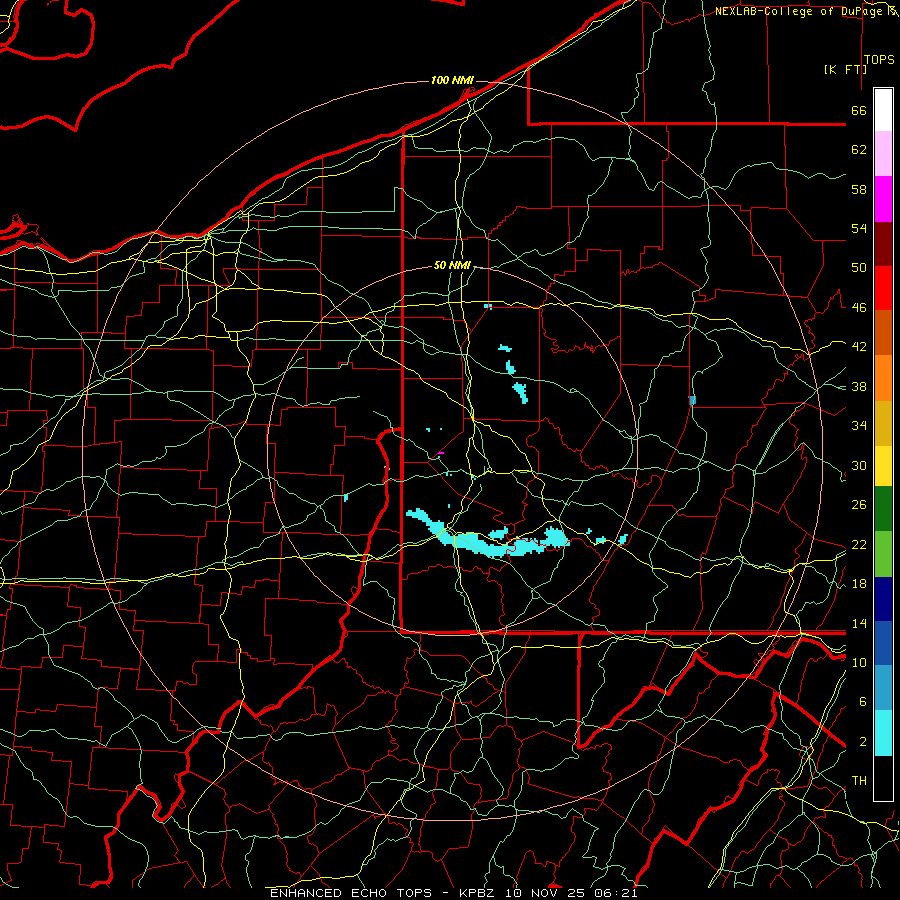
Task: Click the 'ENHANCED ECHO TOPS - KPBZ' caption
Action: (382, 893)
